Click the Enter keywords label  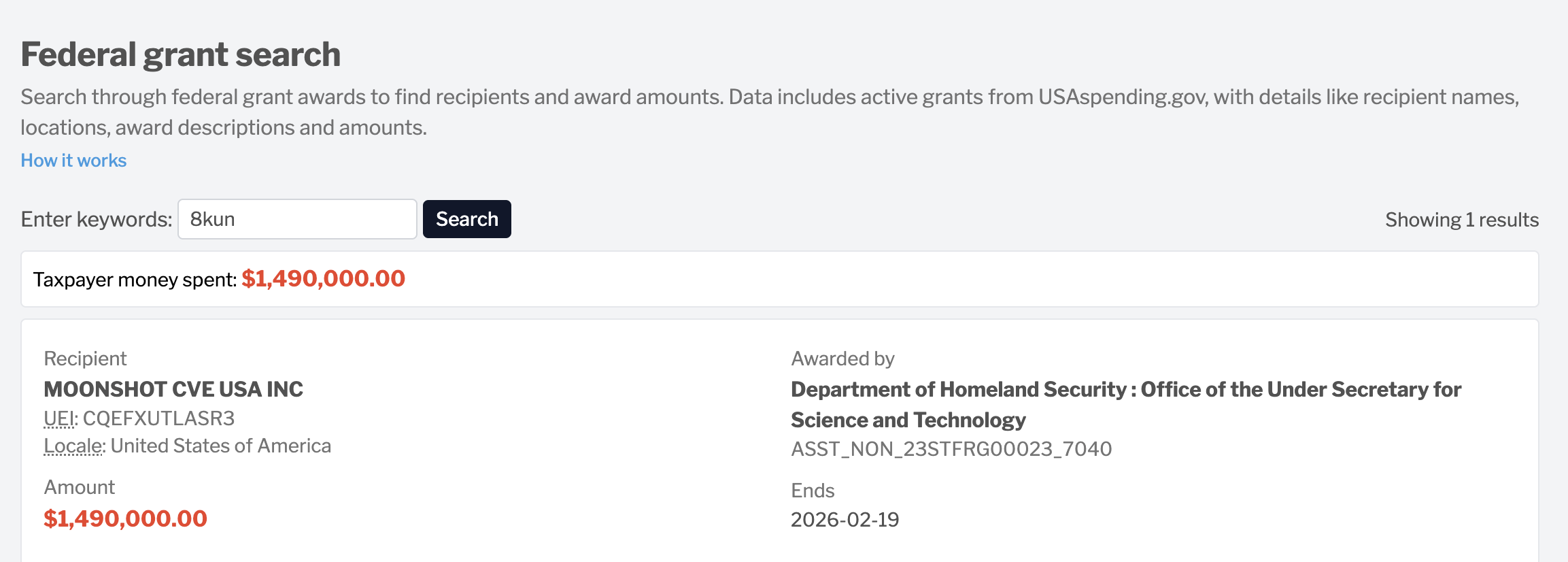[97, 219]
